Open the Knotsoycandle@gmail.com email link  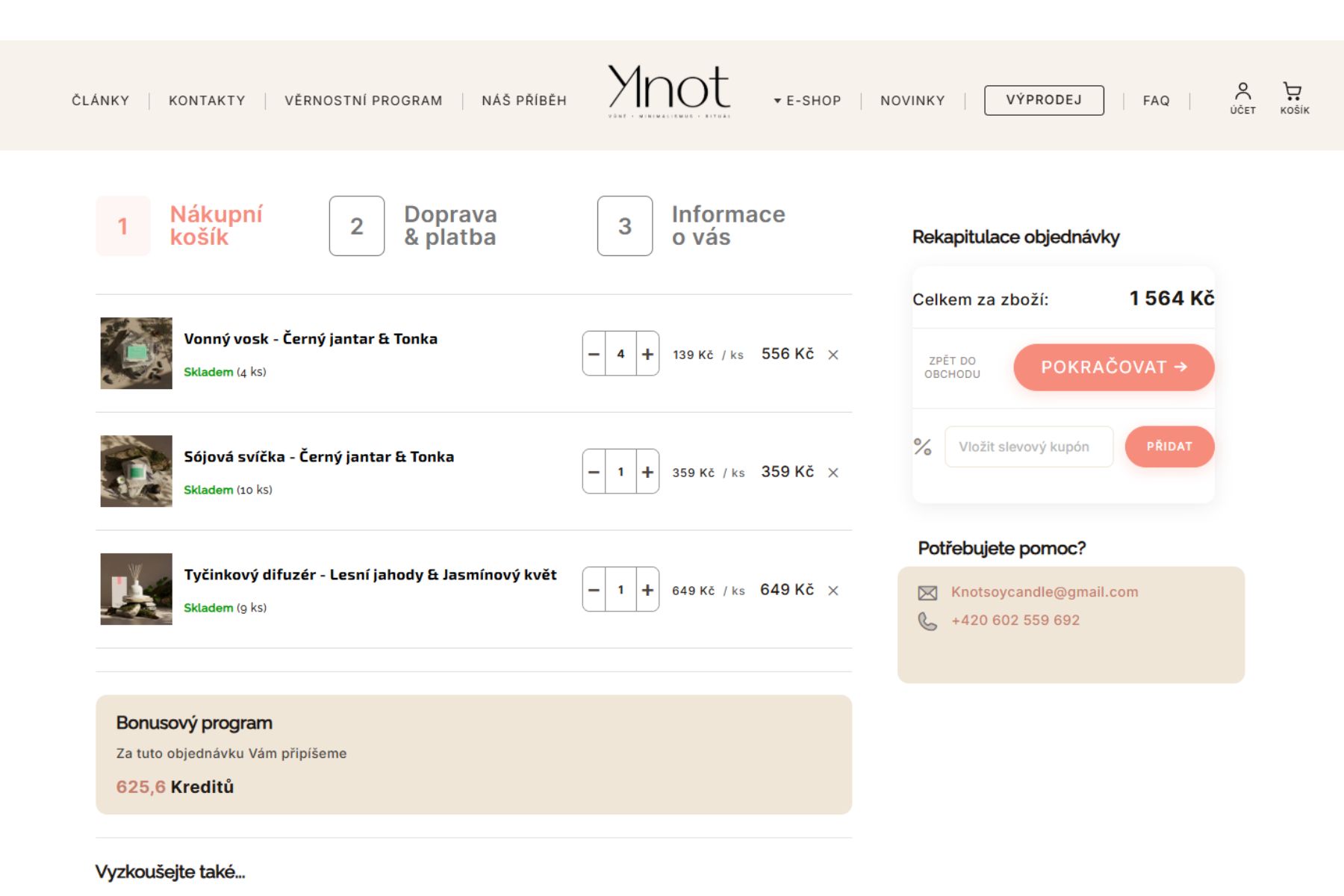[1045, 592]
